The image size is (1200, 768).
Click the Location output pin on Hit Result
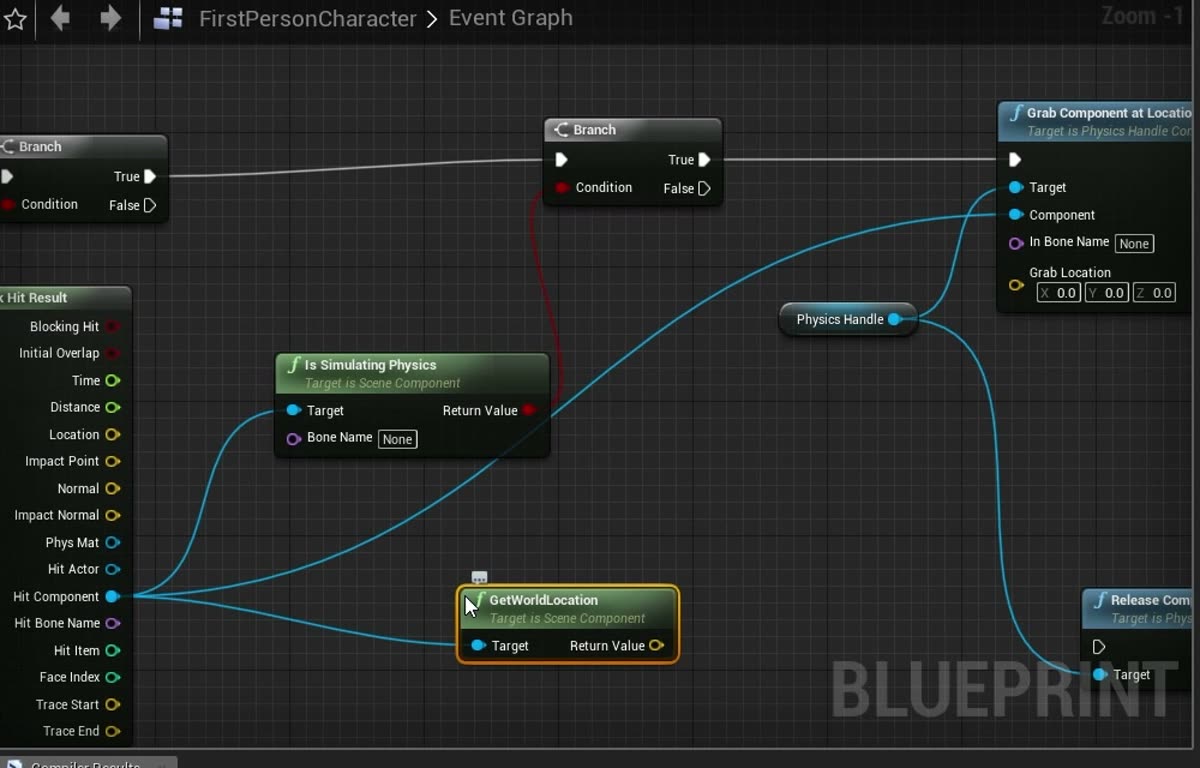(x=112, y=434)
